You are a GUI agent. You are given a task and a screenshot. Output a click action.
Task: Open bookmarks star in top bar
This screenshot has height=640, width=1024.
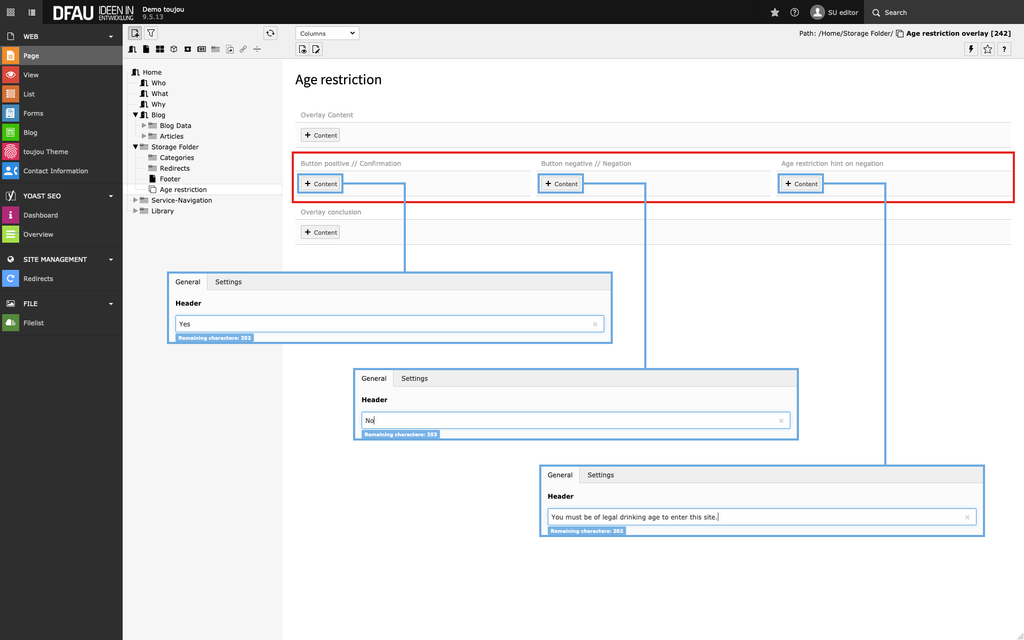click(774, 12)
